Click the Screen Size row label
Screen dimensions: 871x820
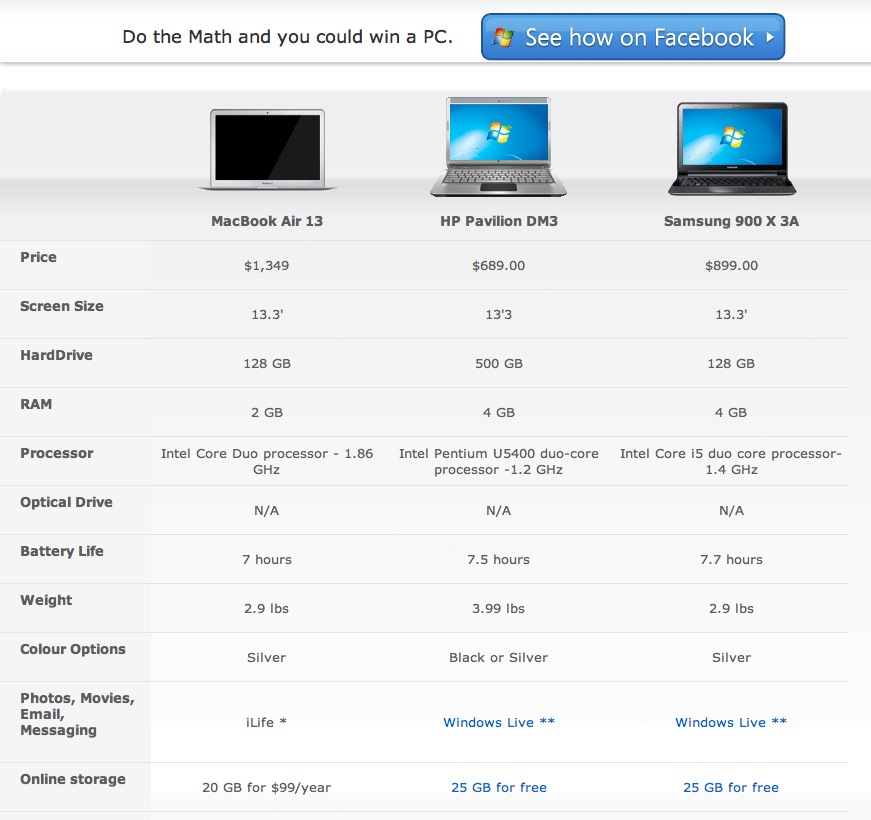point(62,306)
